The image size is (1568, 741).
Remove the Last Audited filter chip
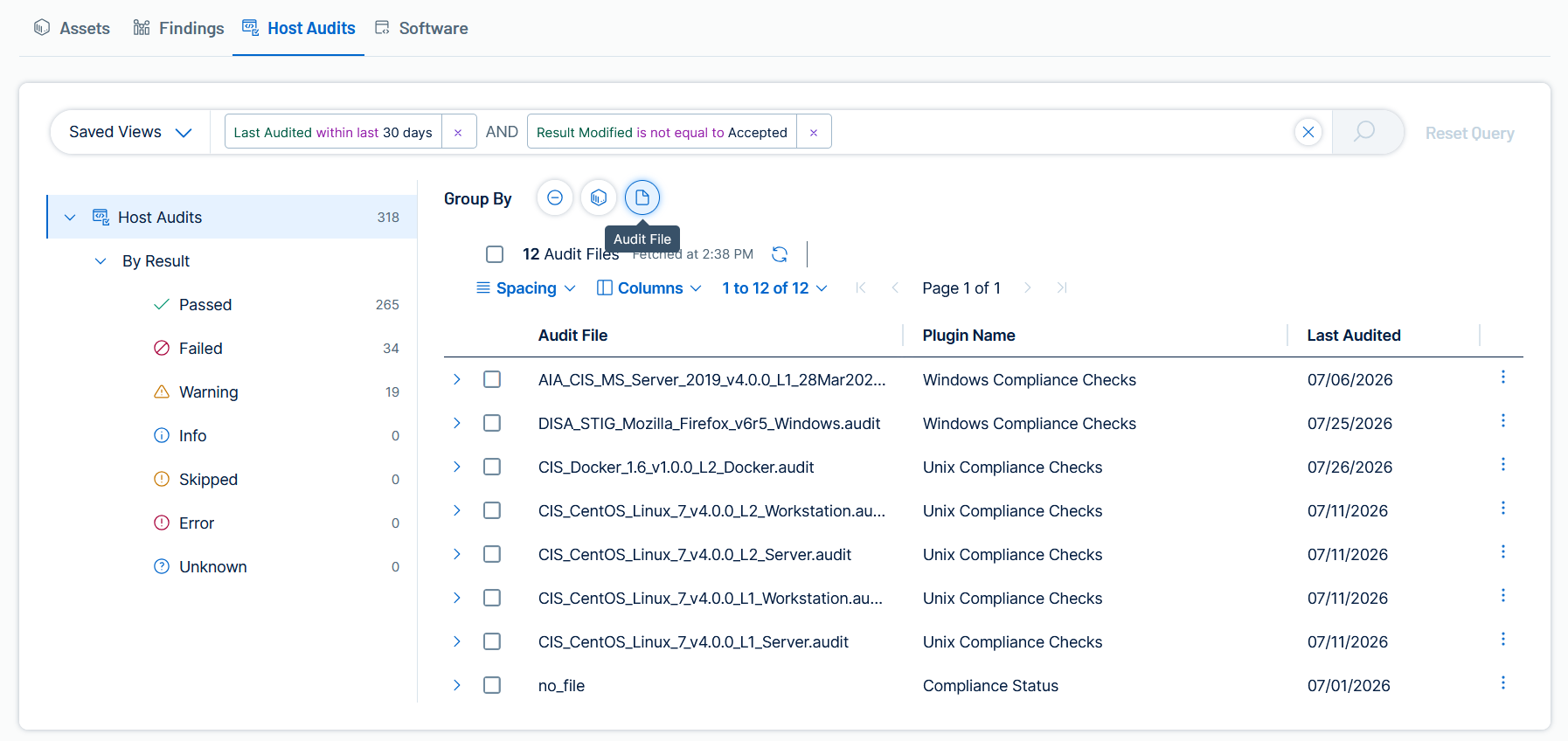(x=458, y=132)
